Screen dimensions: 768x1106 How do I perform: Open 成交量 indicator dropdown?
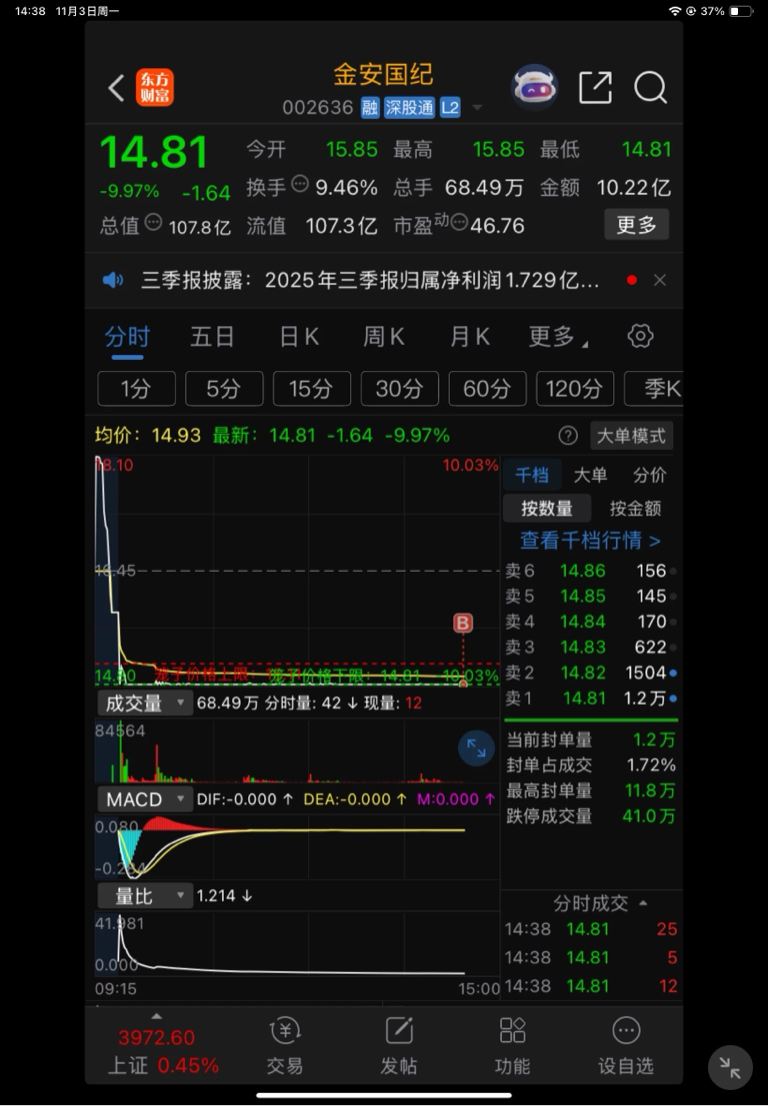144,703
